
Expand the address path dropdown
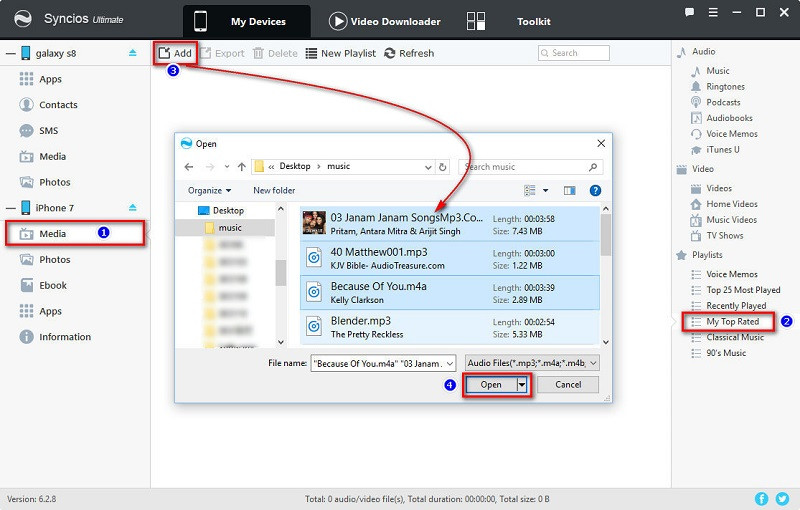click(x=428, y=167)
